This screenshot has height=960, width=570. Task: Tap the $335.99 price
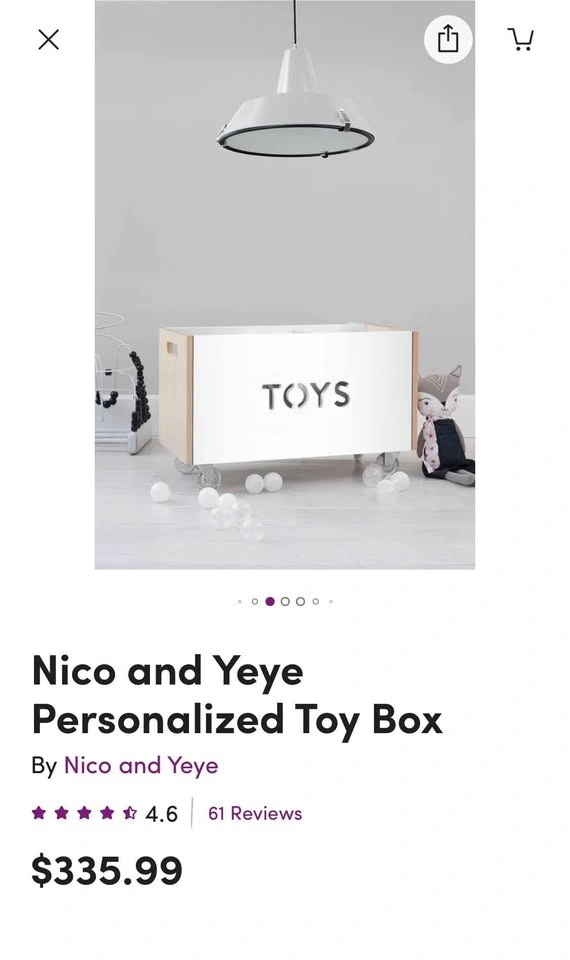(x=107, y=871)
